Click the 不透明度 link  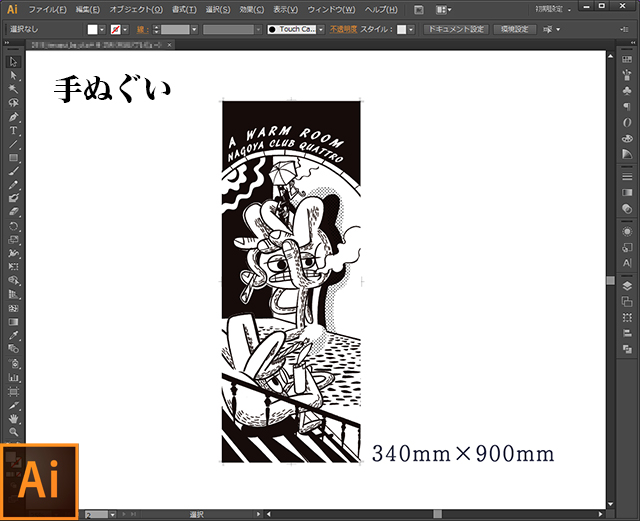point(343,29)
